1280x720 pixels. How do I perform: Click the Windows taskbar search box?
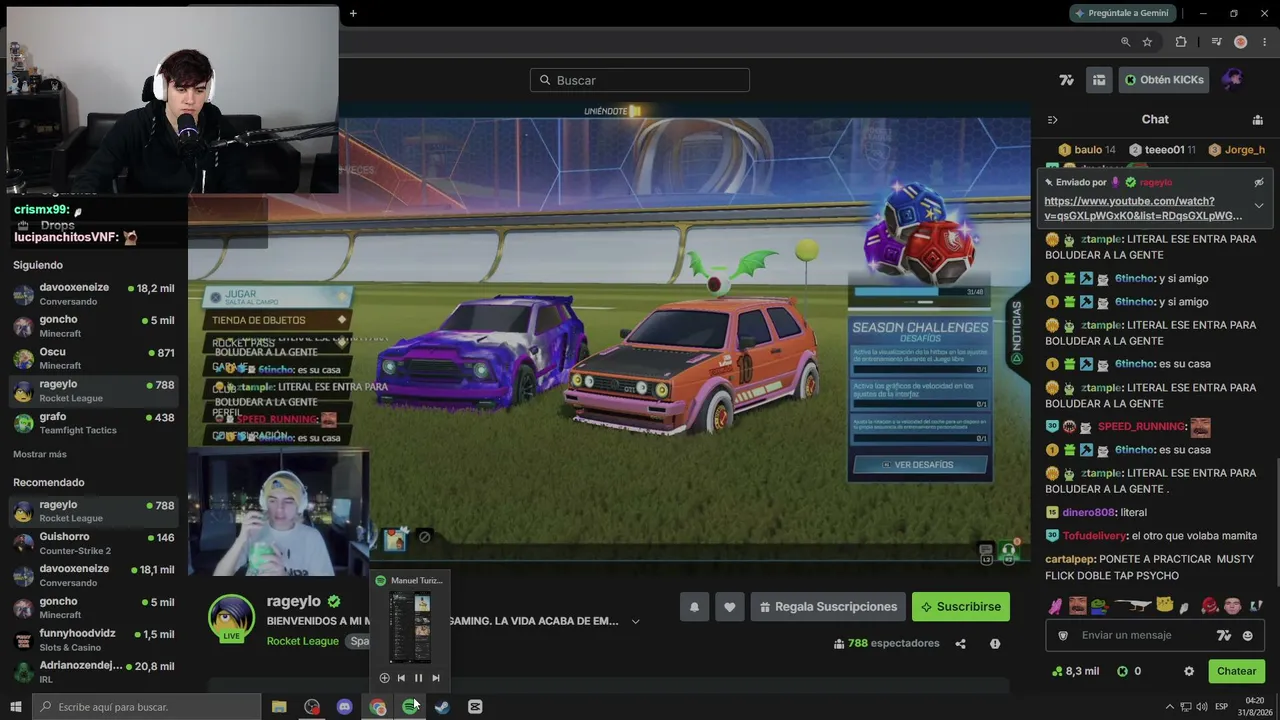(x=147, y=707)
